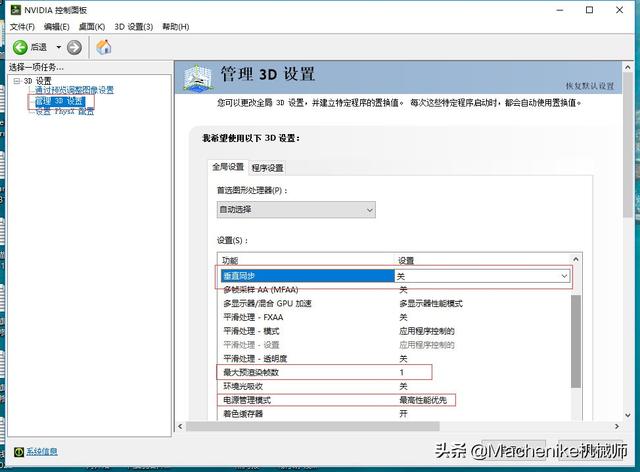
Task: Click the 多显示器性能模式 value
Action: 431,304
